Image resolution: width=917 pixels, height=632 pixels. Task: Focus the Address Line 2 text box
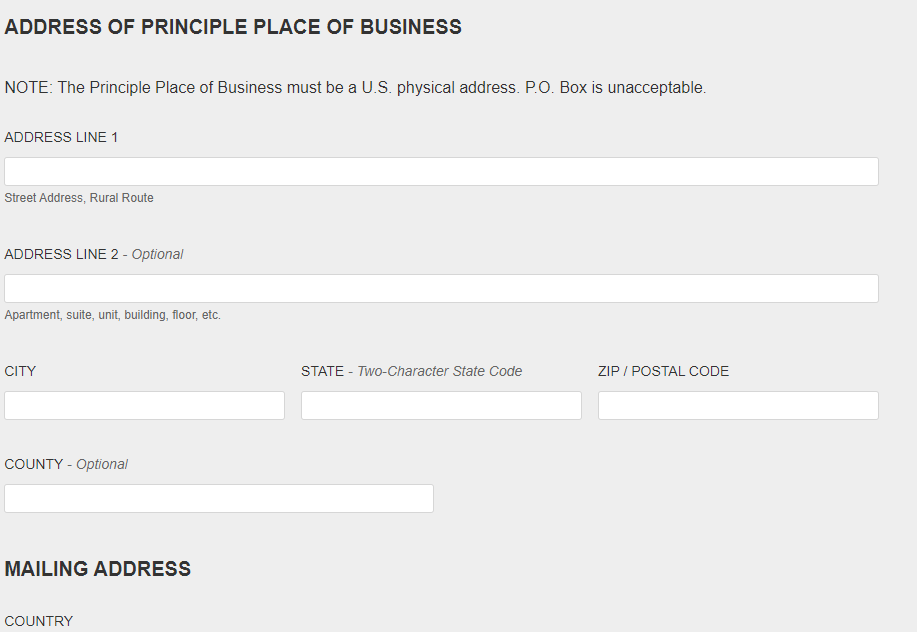click(x=441, y=288)
